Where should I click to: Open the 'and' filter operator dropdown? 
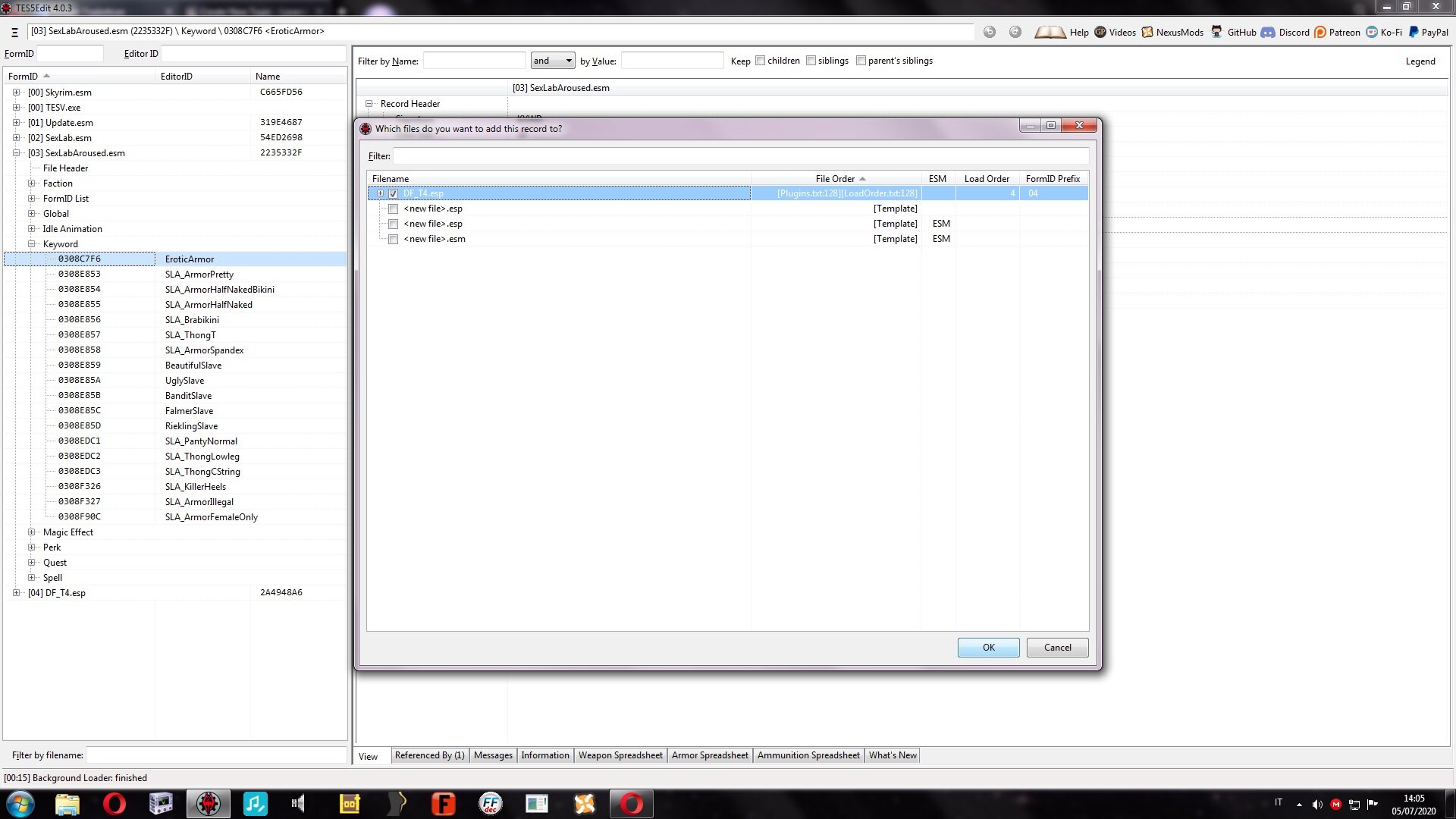(x=553, y=61)
